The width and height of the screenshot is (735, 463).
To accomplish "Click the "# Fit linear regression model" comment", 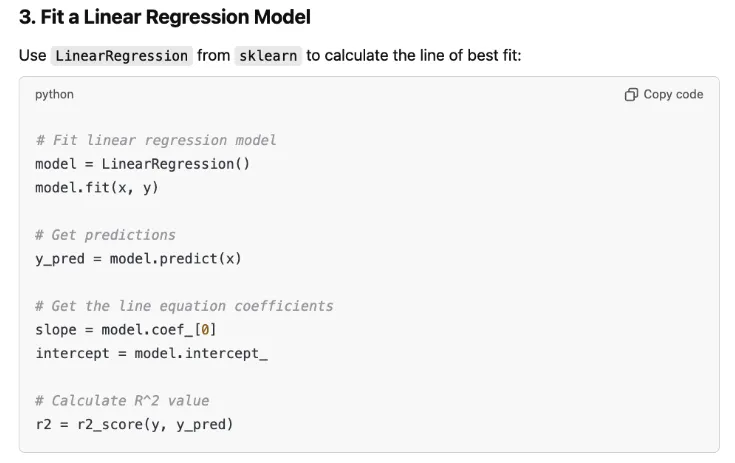I will point(155,140).
